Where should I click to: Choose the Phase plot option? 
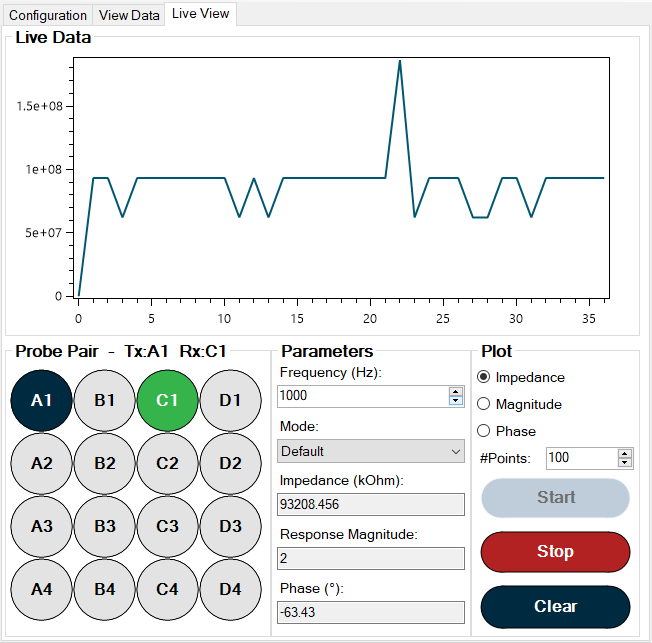click(485, 431)
